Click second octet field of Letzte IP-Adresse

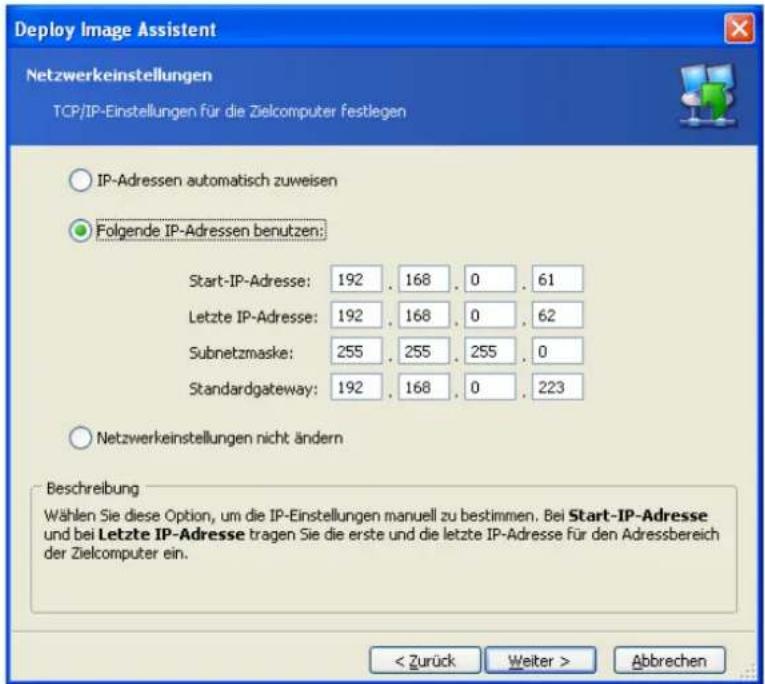point(423,315)
